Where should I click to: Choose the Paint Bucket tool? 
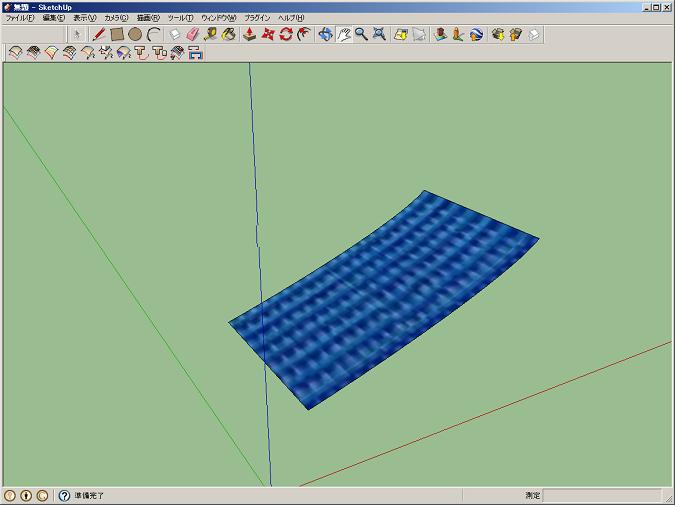point(228,34)
